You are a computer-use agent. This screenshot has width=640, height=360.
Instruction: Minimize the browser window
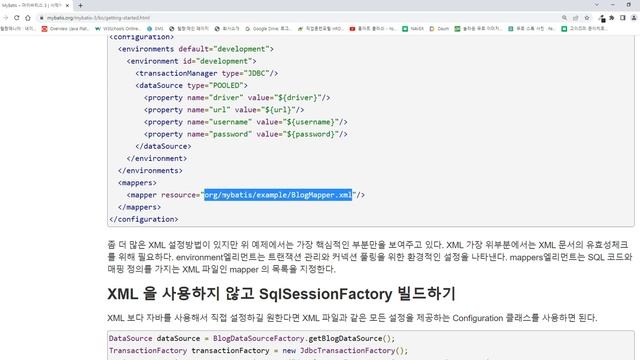point(613,5)
